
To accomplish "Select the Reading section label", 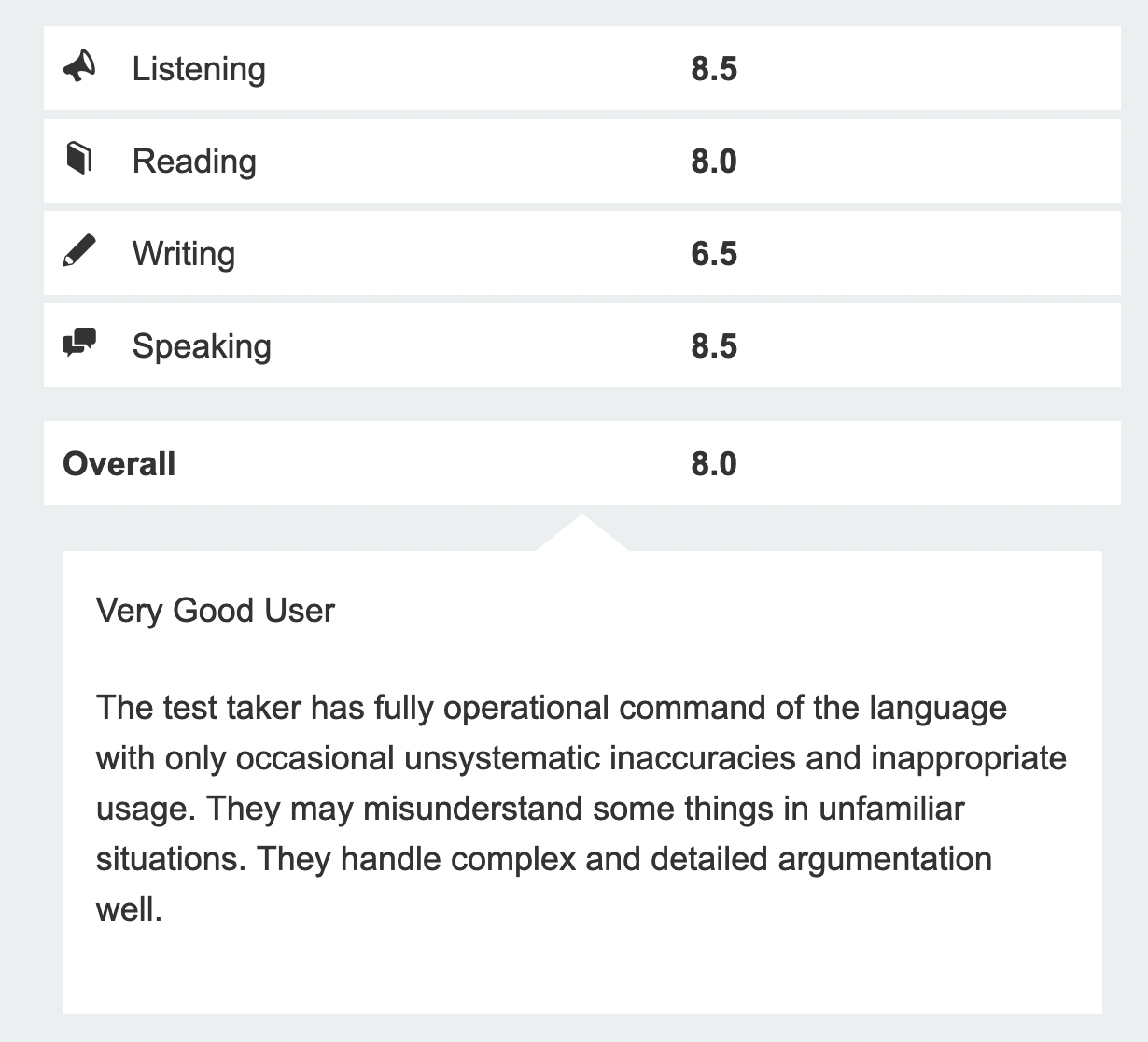I will tap(194, 162).
